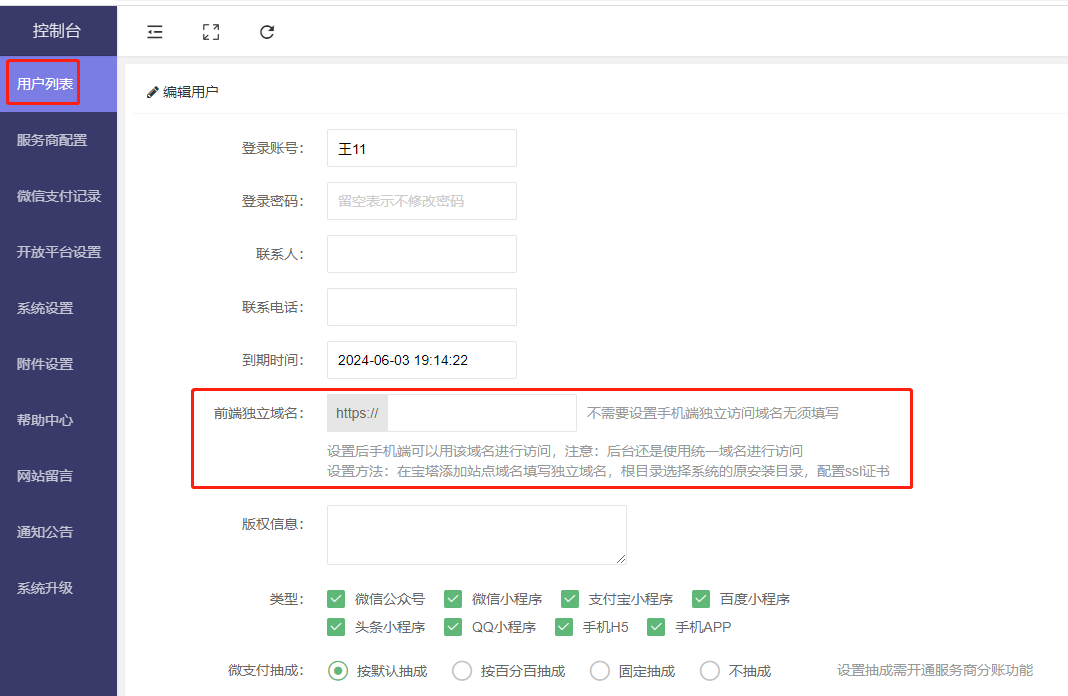The image size is (1068, 696).
Task: Uncheck the QQ小程序 checkbox
Action: click(x=454, y=627)
